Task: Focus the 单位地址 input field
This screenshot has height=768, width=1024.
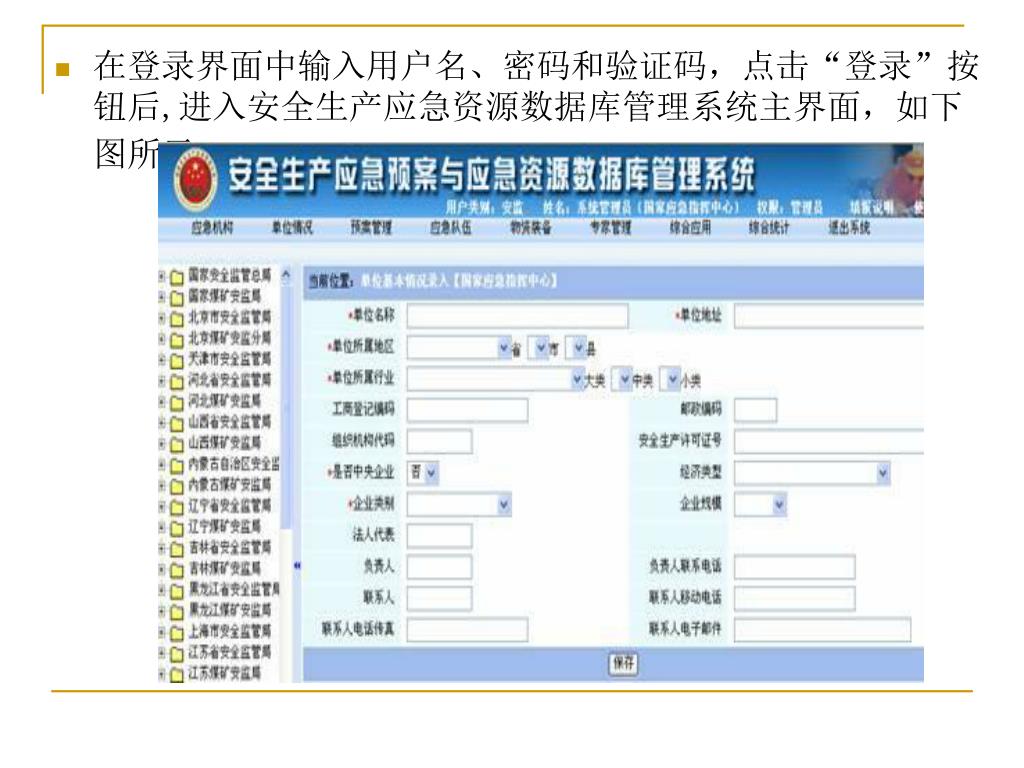Action: [829, 316]
